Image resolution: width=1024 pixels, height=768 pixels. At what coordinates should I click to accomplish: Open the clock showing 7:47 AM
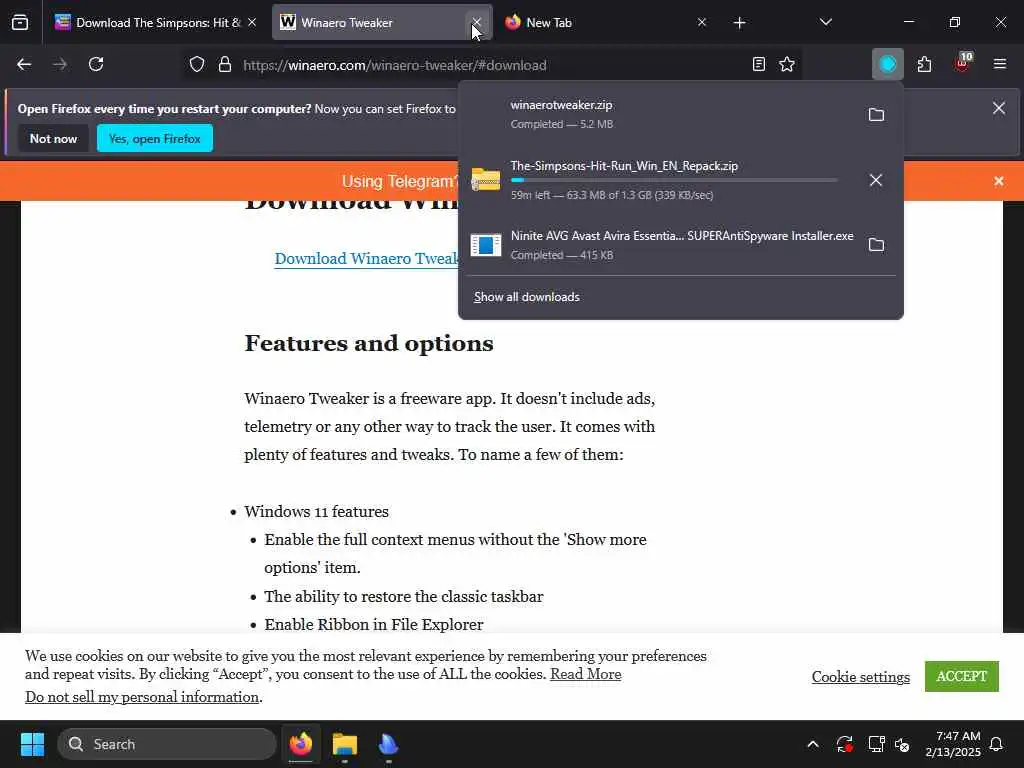click(x=953, y=744)
